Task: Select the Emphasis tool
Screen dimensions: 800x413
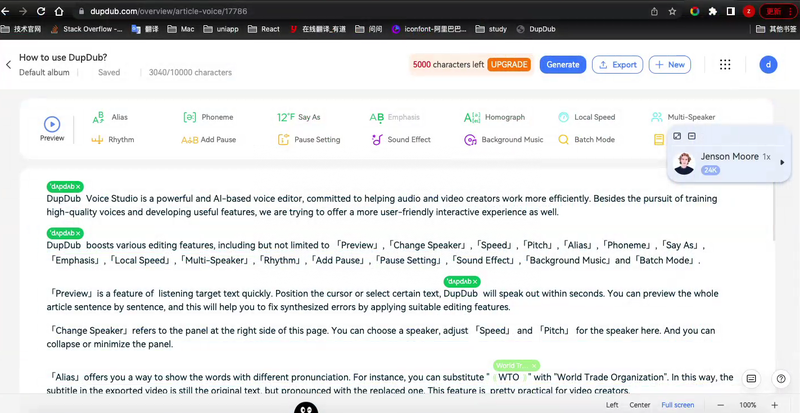Action: coord(394,117)
